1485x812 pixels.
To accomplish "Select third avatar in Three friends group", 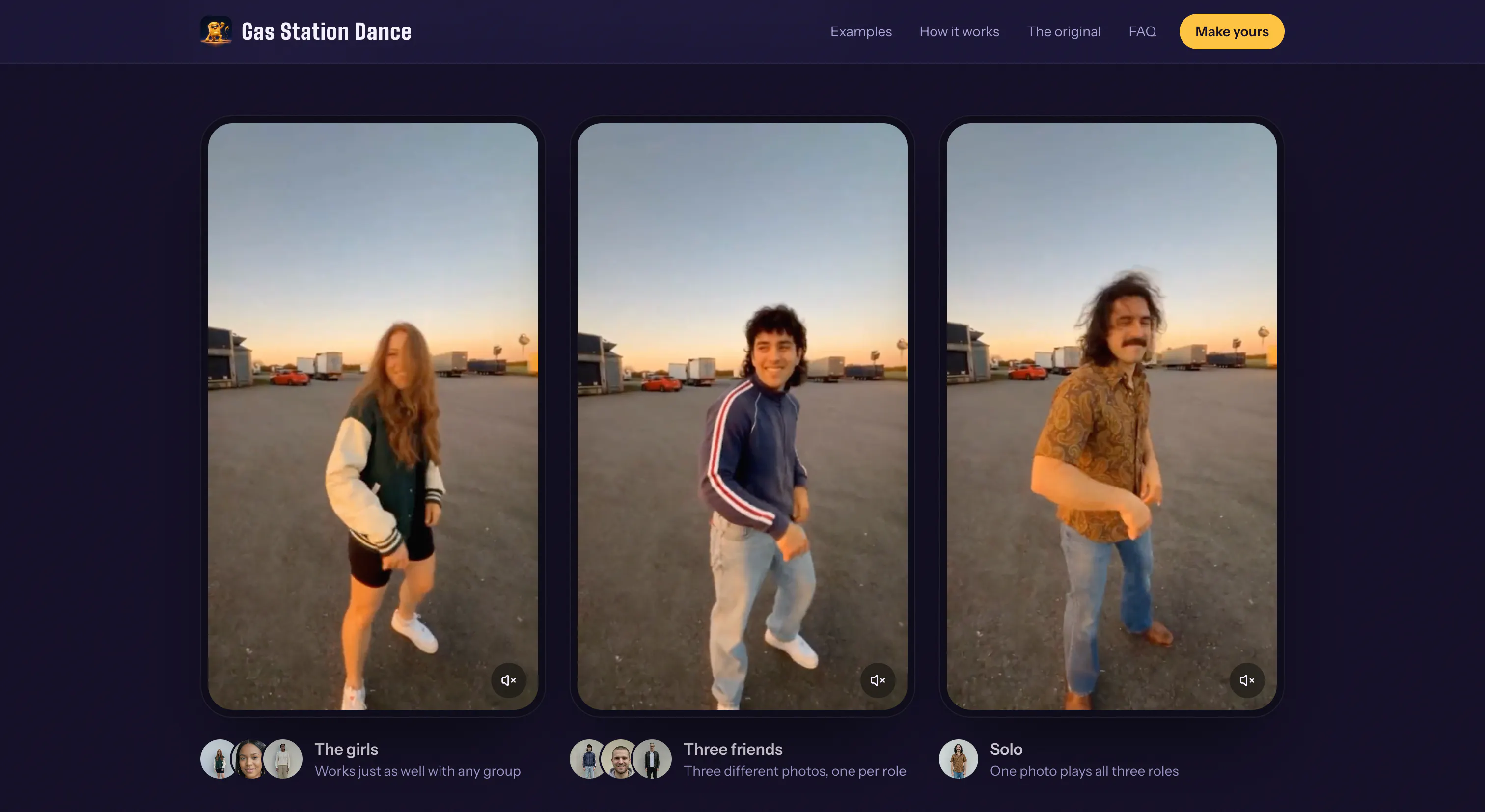I will [652, 759].
